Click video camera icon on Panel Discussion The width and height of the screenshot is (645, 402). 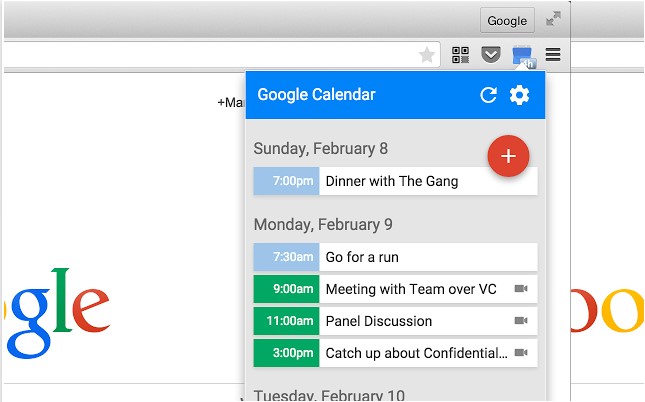coord(520,321)
